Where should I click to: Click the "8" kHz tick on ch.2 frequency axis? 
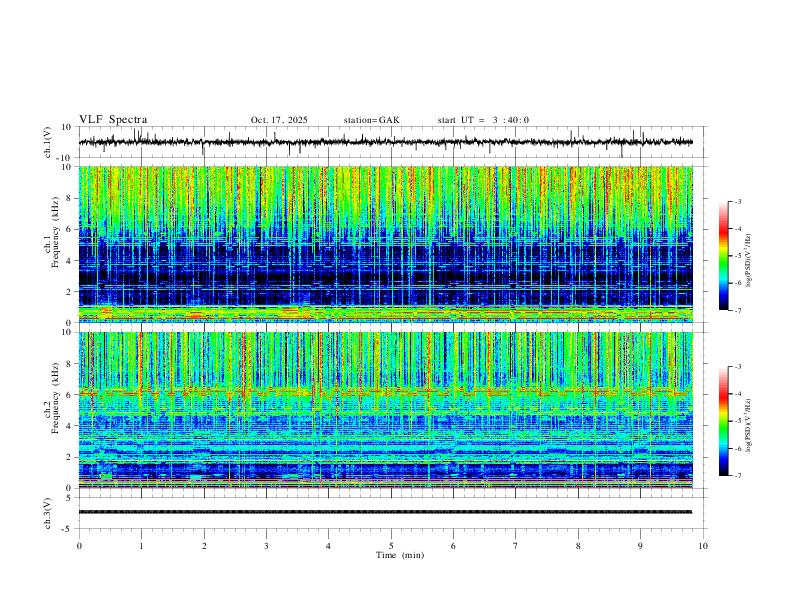pos(70,364)
